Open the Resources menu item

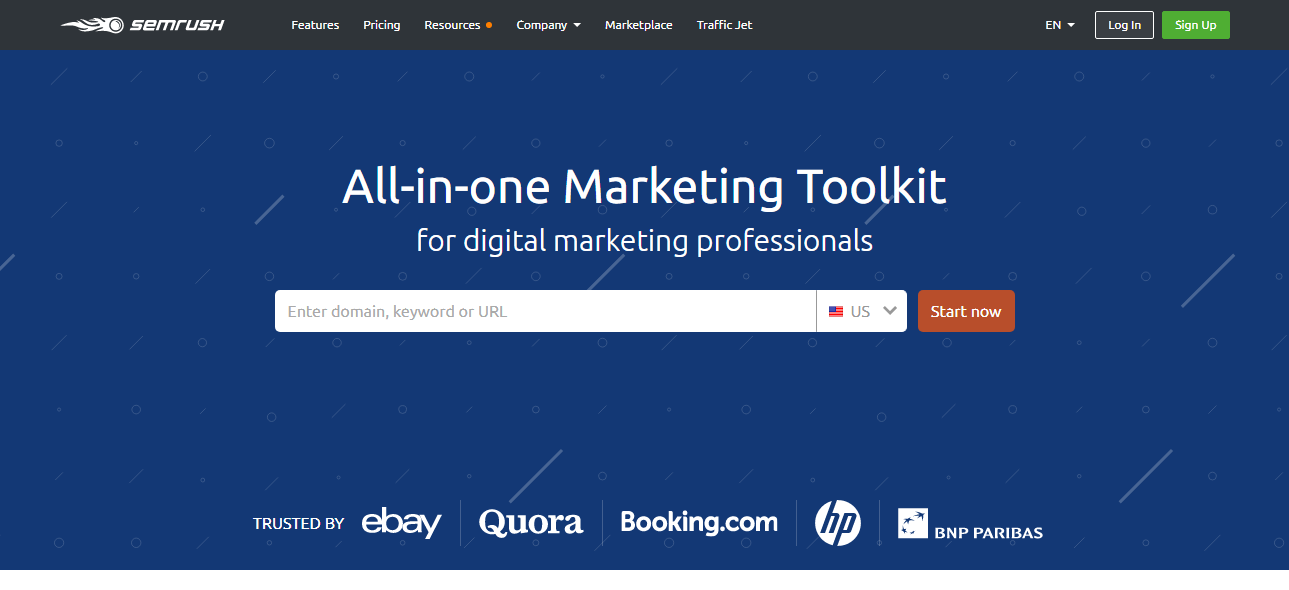point(458,25)
